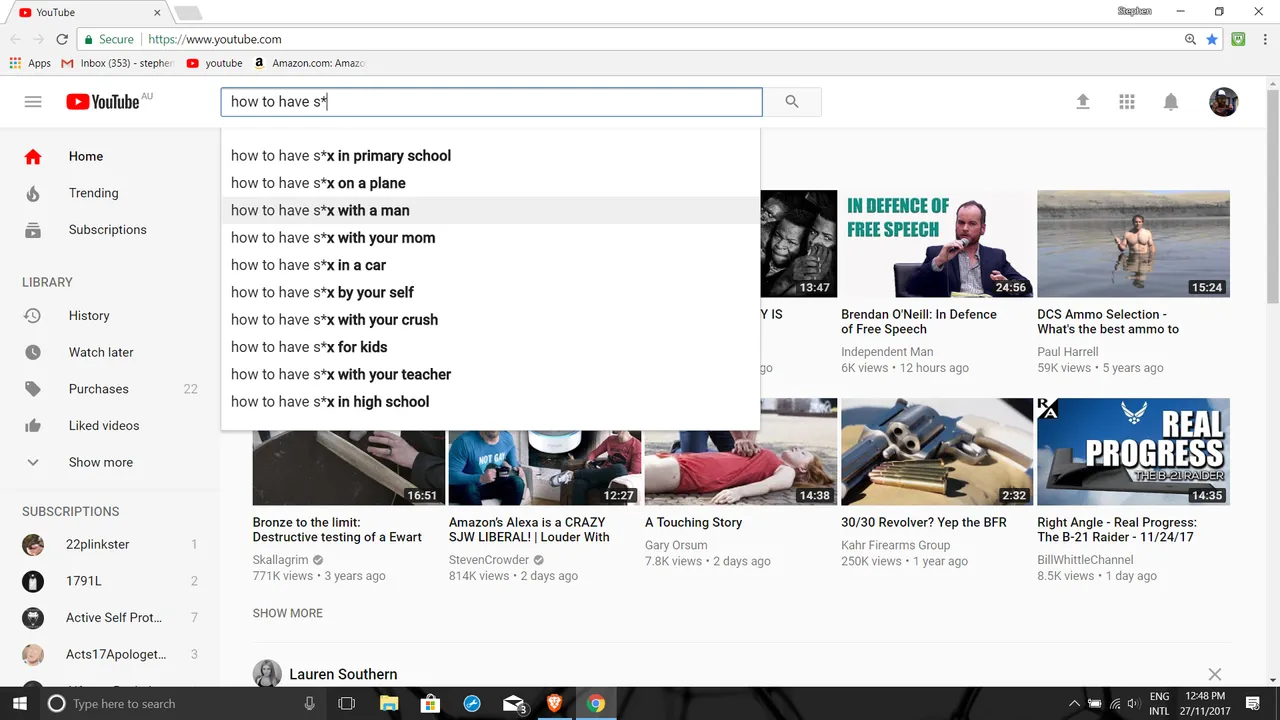Screen dimensions: 1280x720
Task: Bookmark the page with the star icon
Action: (x=1212, y=39)
